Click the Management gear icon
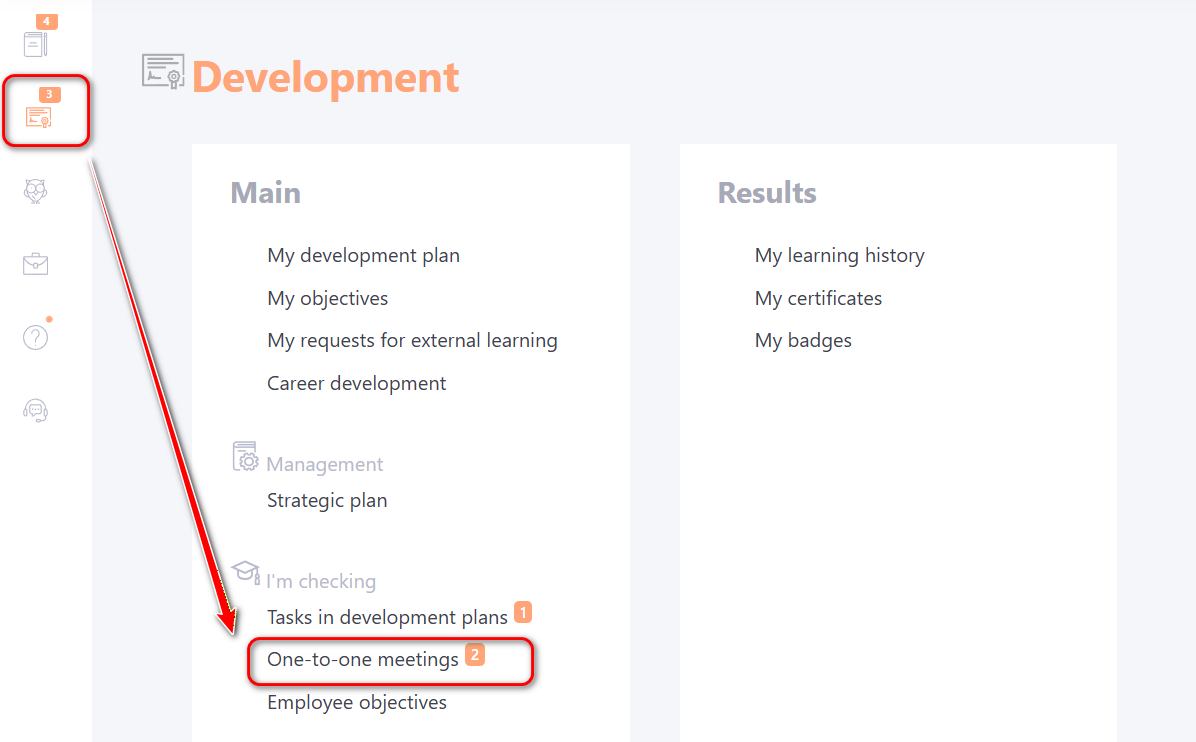The height and width of the screenshot is (742, 1196). pyautogui.click(x=245, y=456)
